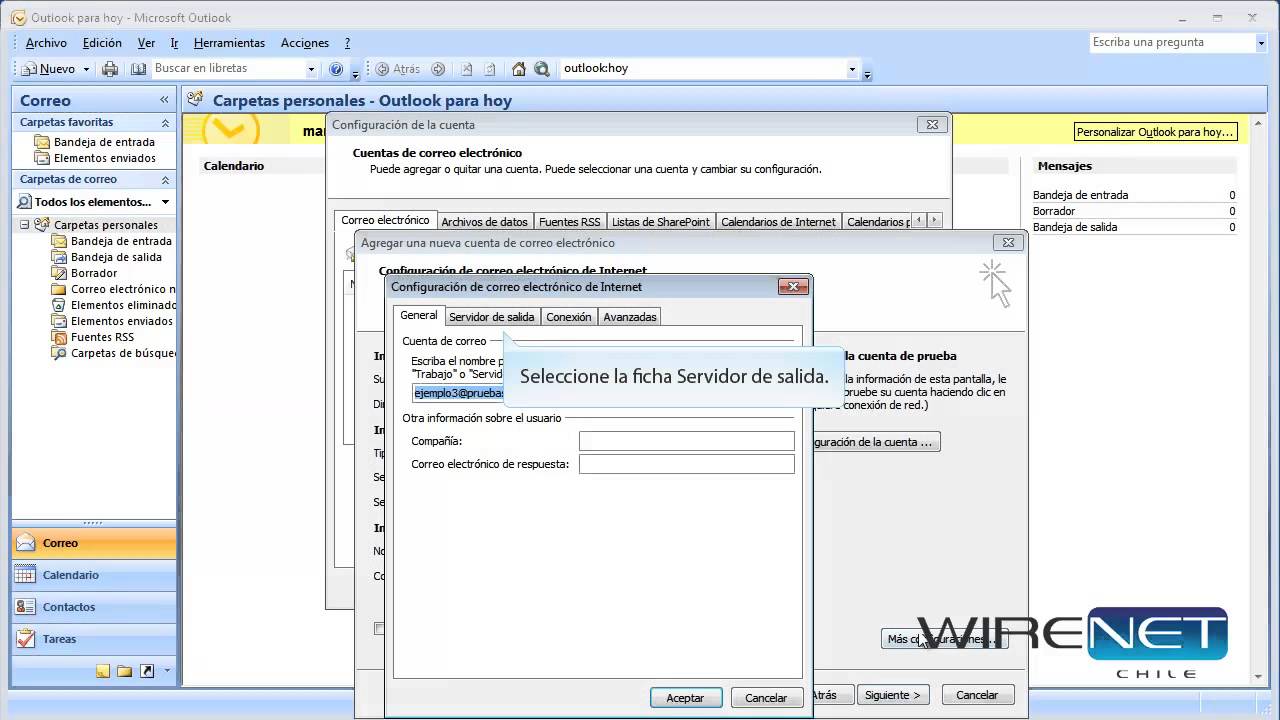This screenshot has height=720, width=1280.
Task: Collapse the Correo navigation pane chevron
Action: 164,100
